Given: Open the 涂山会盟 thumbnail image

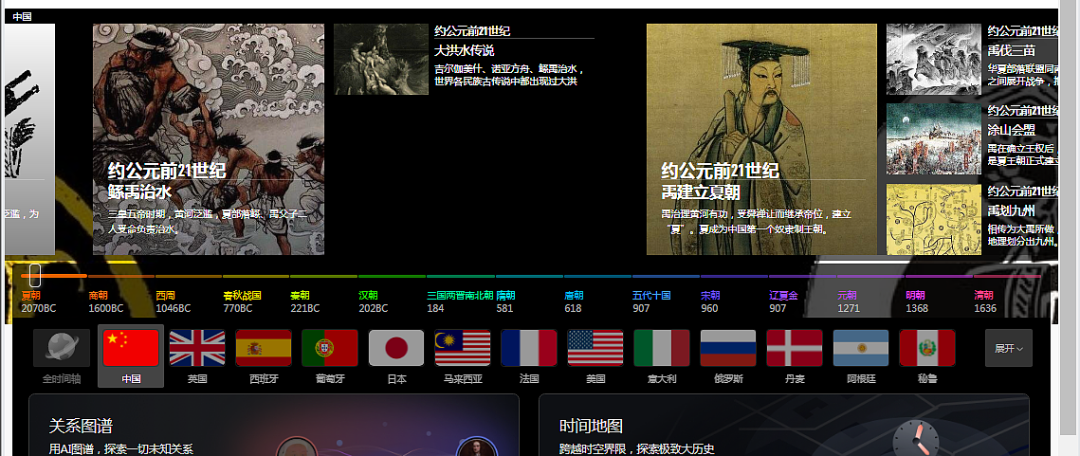Looking at the screenshot, I should 933,139.
